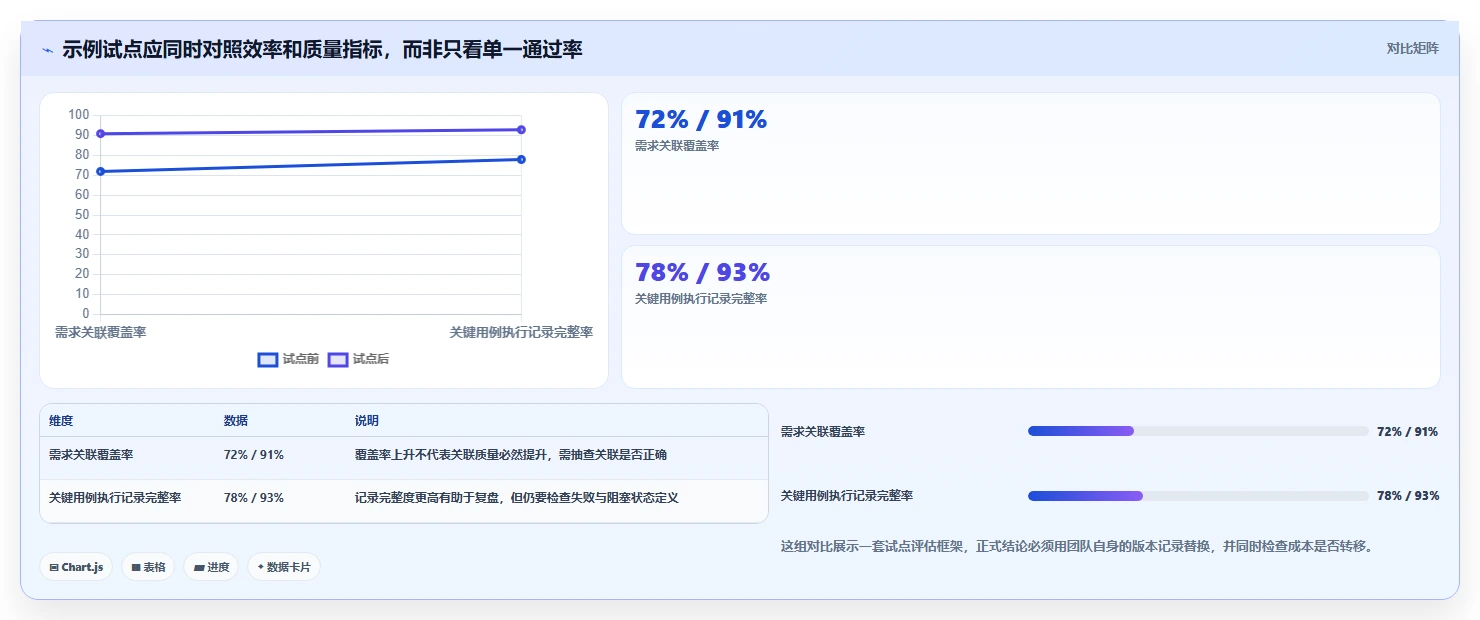Image resolution: width=1480 pixels, height=620 pixels.
Task: Select the 数据卡片 chip
Action: [284, 567]
